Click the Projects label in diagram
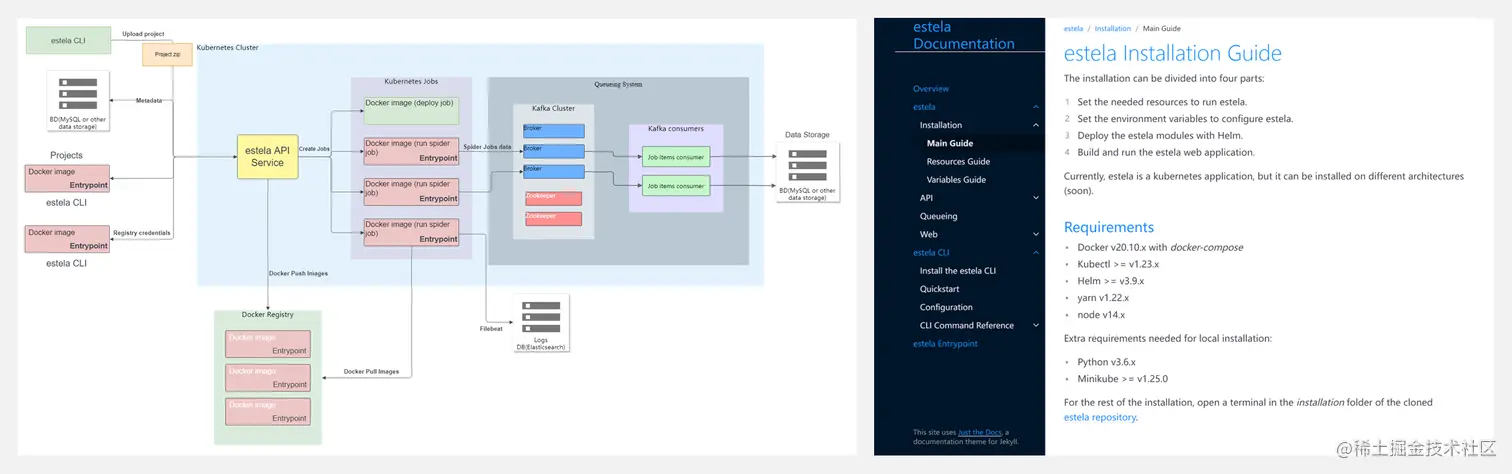Screen dimensions: 1512x474 66,155
